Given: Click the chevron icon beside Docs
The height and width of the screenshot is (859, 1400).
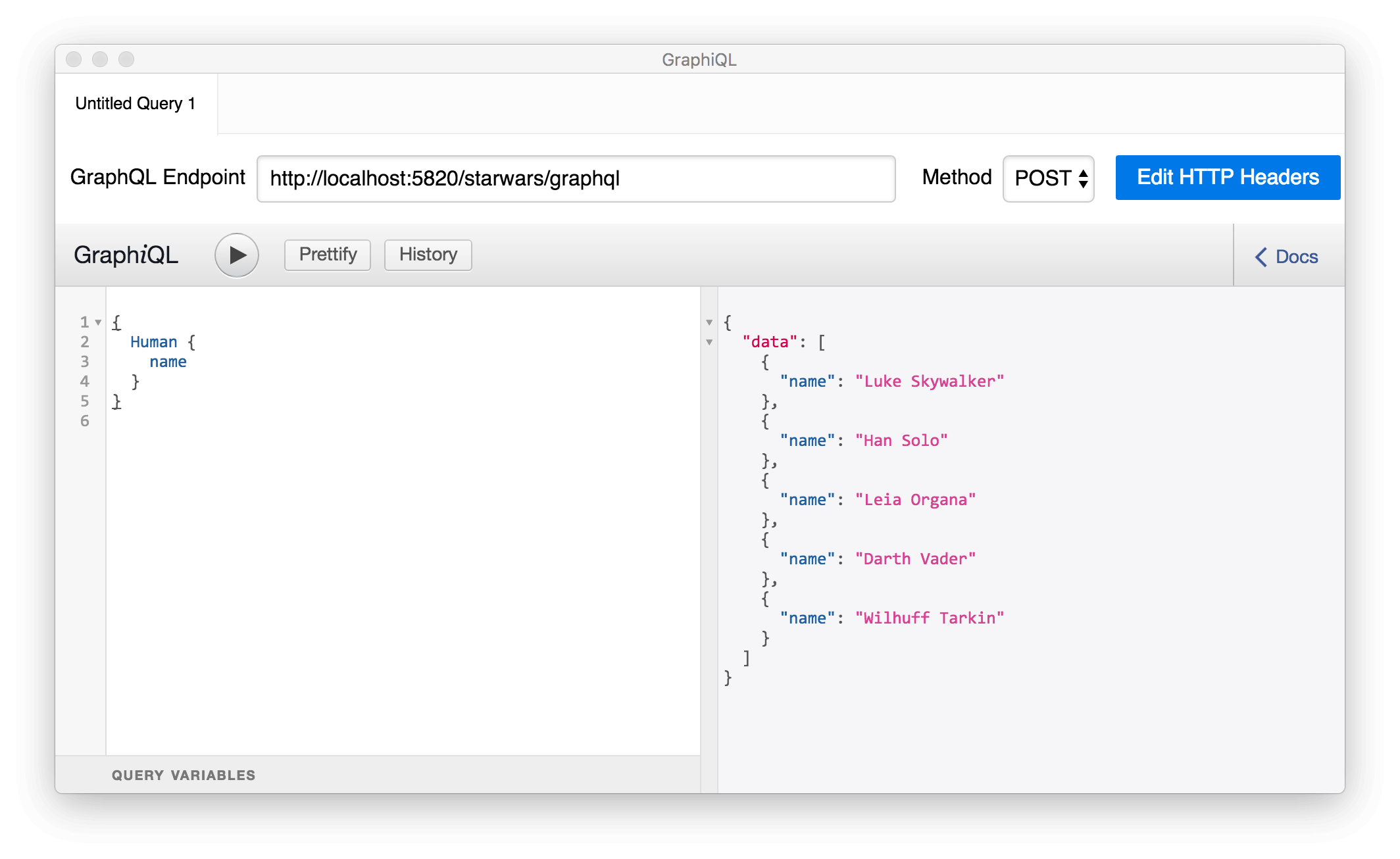Looking at the screenshot, I should pyautogui.click(x=1261, y=257).
